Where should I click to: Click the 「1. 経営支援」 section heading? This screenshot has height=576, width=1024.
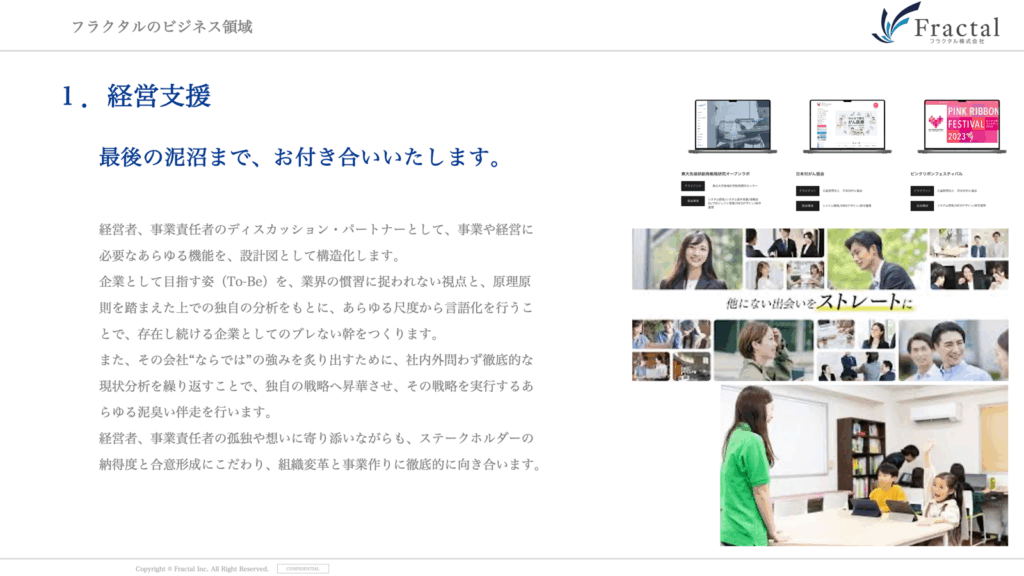click(136, 96)
